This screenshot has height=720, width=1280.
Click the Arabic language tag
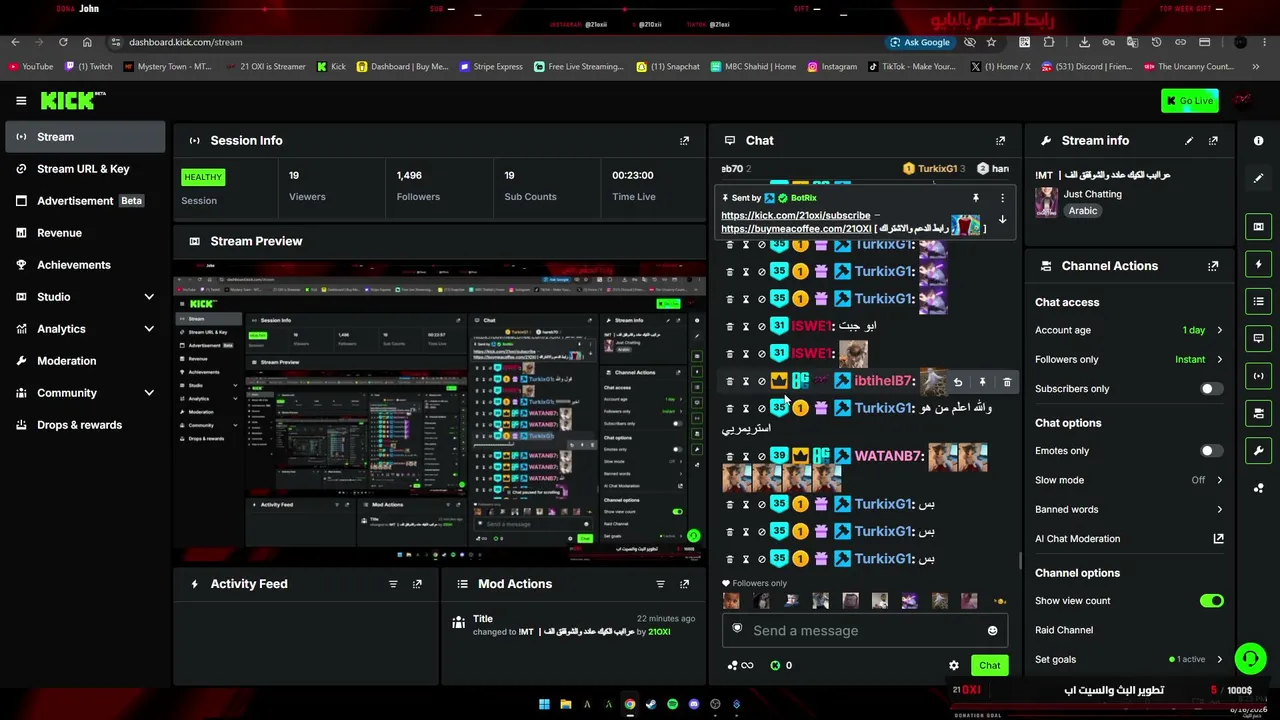tap(1083, 211)
